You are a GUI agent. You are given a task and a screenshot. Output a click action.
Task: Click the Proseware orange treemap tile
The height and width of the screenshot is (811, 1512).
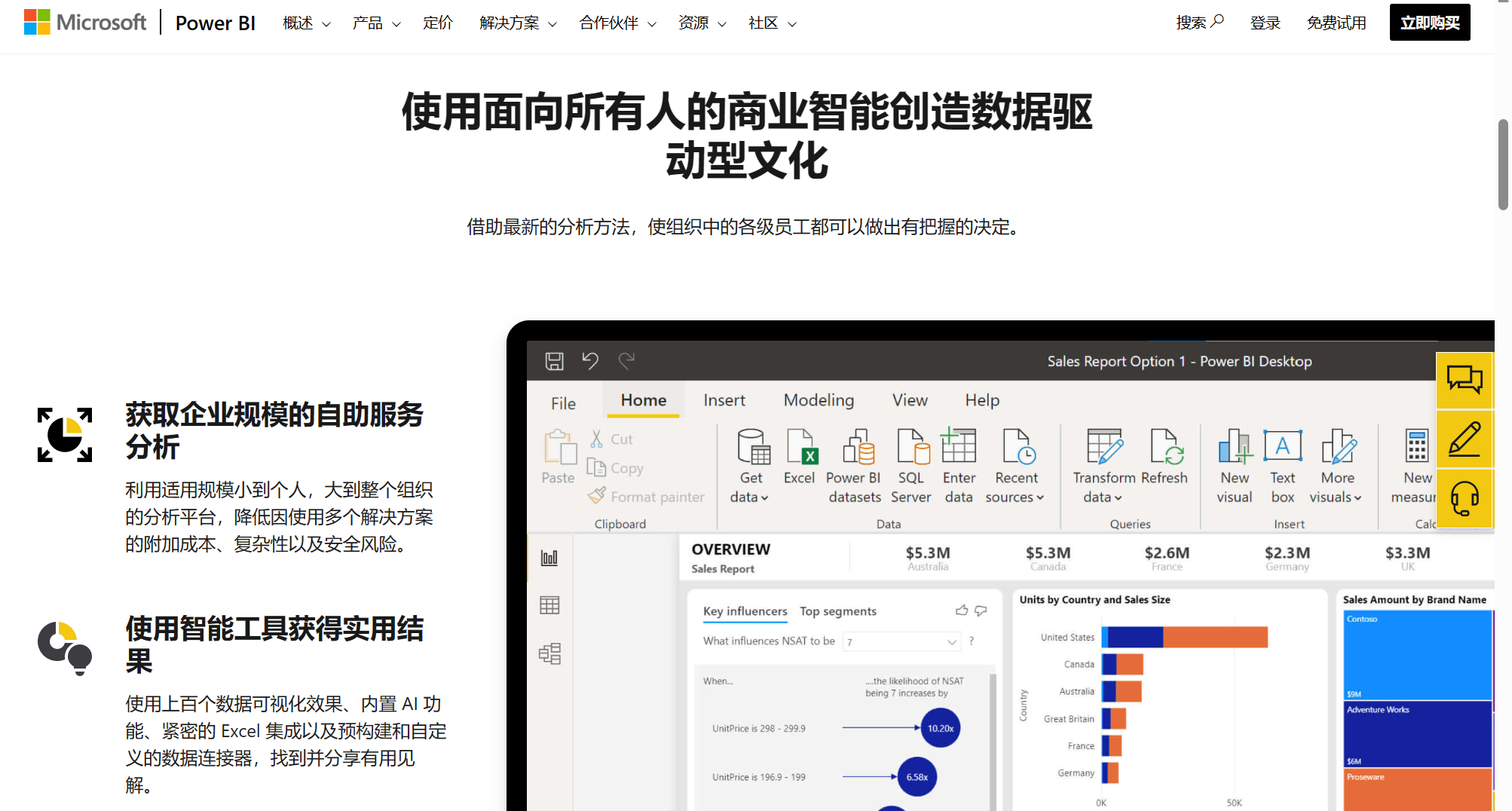[1417, 789]
